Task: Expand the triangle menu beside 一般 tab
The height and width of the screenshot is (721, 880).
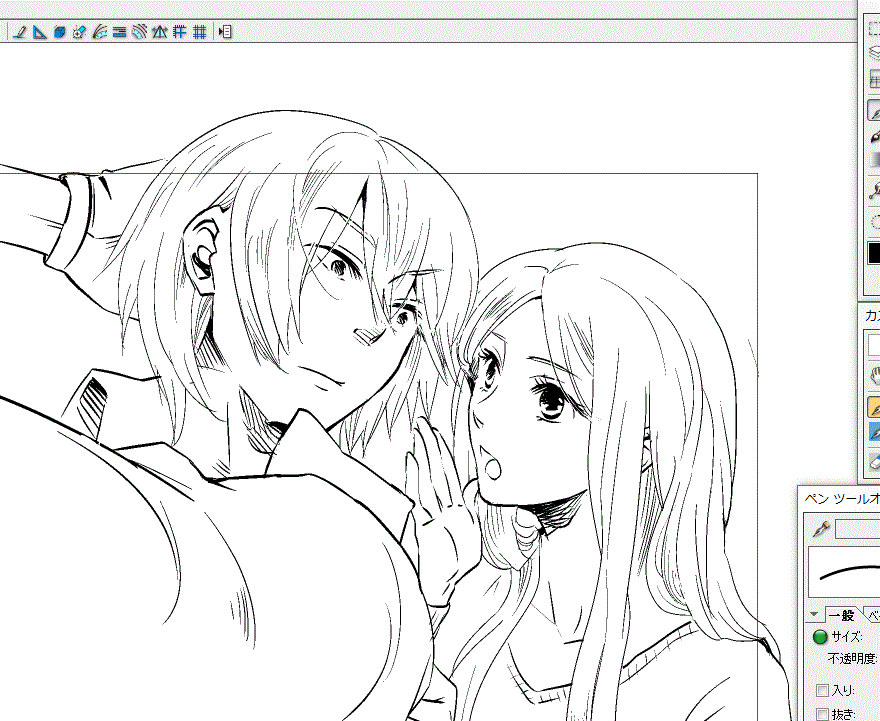Action: [814, 614]
